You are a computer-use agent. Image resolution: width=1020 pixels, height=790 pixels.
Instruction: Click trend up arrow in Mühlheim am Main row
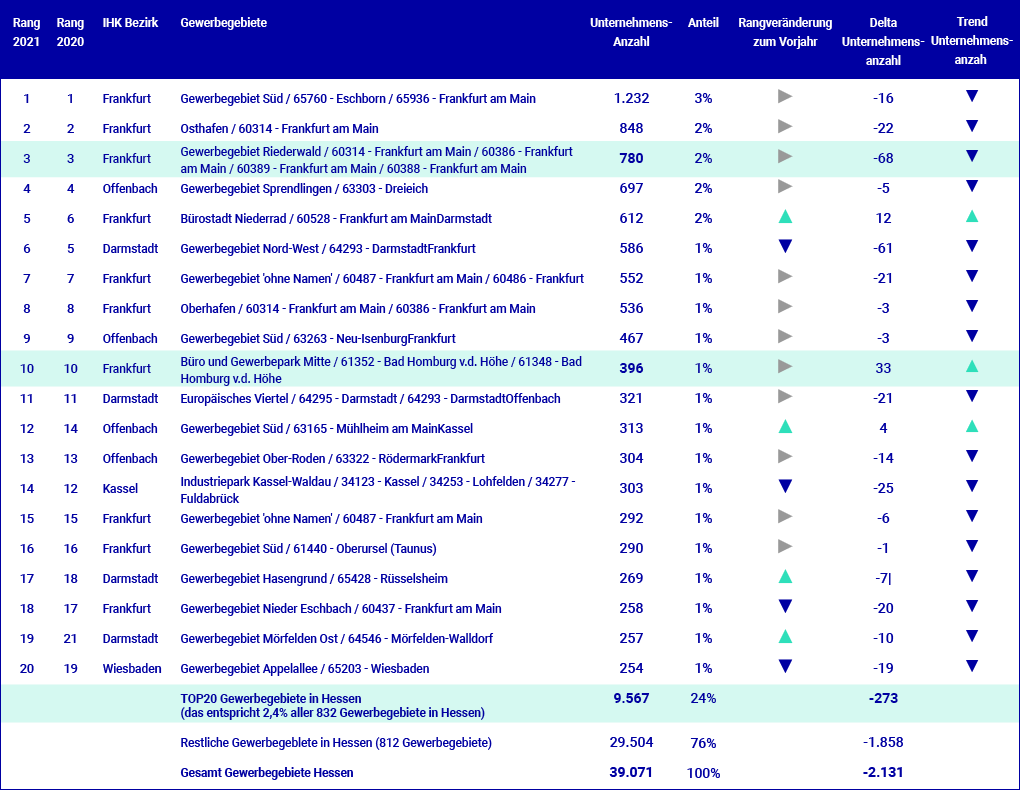(x=971, y=427)
